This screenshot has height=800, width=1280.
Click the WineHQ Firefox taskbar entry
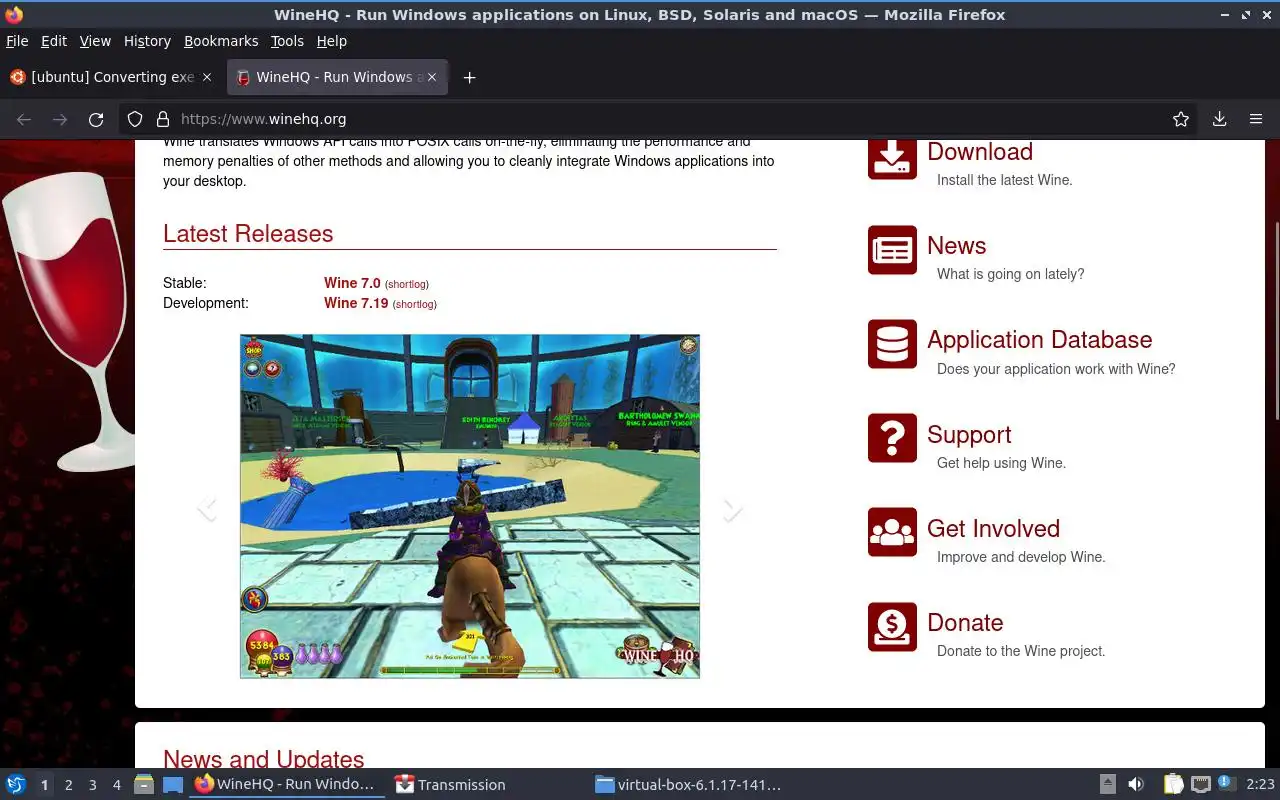[x=287, y=785]
